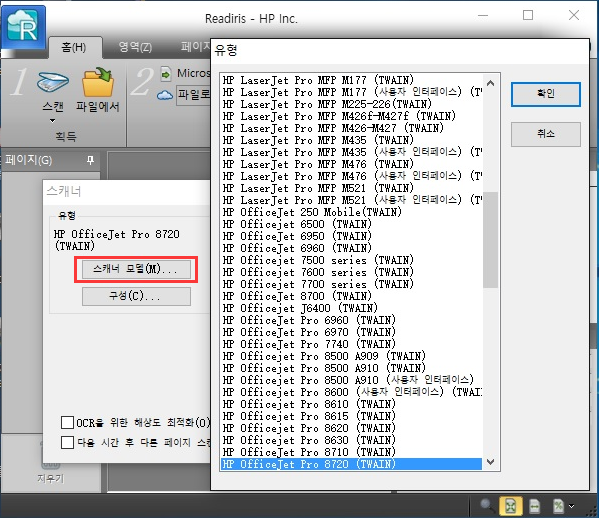Maximize the Readiris window

pyautogui.click(x=528, y=15)
